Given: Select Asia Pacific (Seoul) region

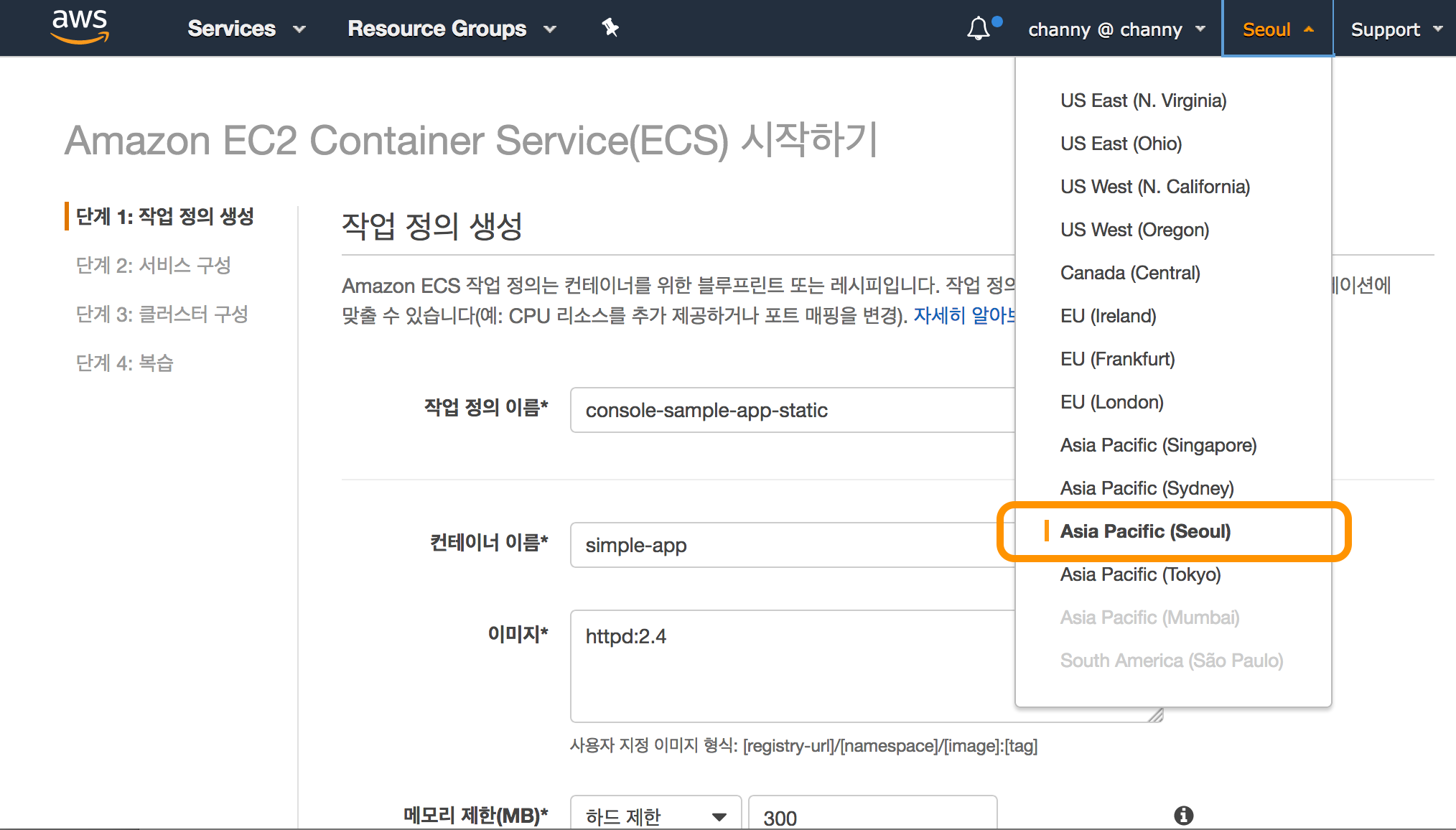Looking at the screenshot, I should point(1145,531).
